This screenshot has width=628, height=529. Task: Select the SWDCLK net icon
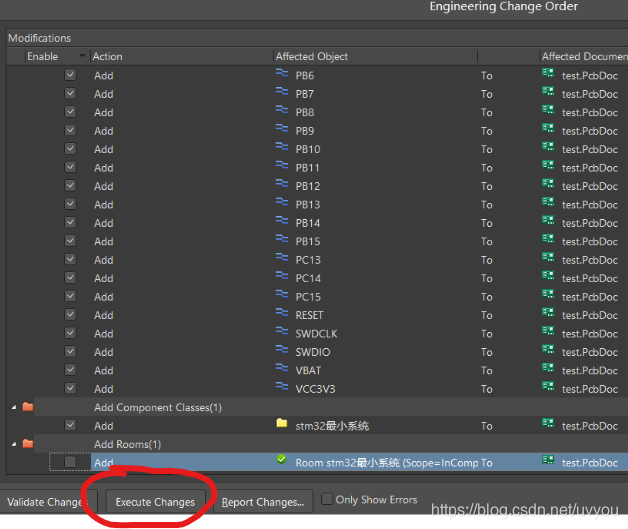tap(282, 333)
